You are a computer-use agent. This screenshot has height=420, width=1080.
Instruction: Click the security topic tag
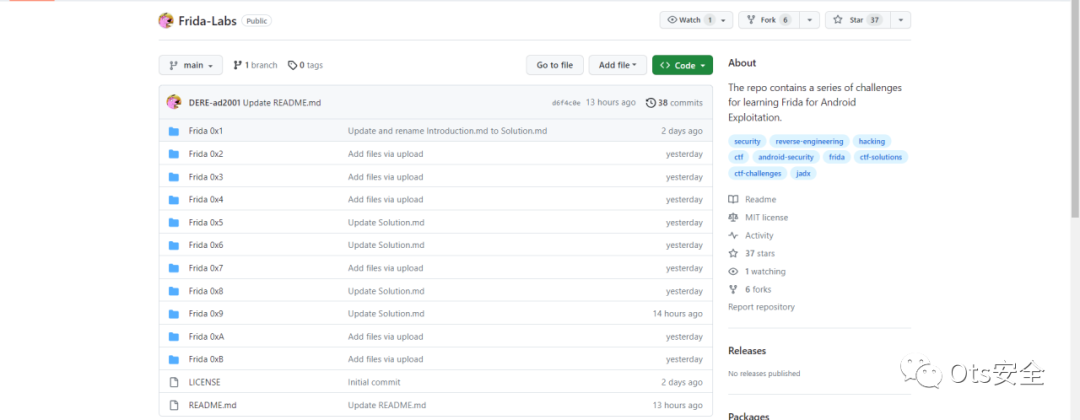point(747,141)
